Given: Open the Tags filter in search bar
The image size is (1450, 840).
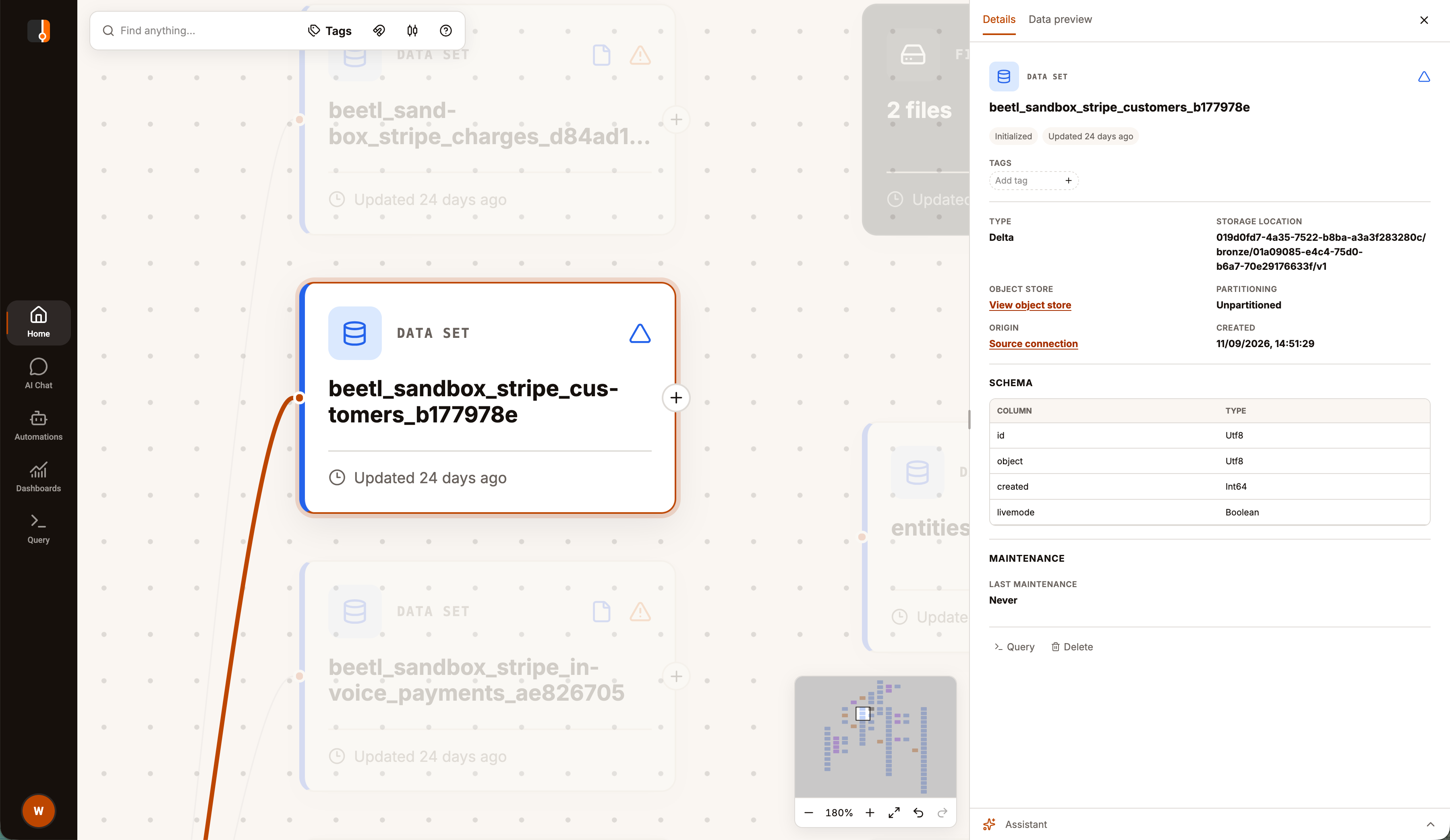Looking at the screenshot, I should (x=330, y=31).
